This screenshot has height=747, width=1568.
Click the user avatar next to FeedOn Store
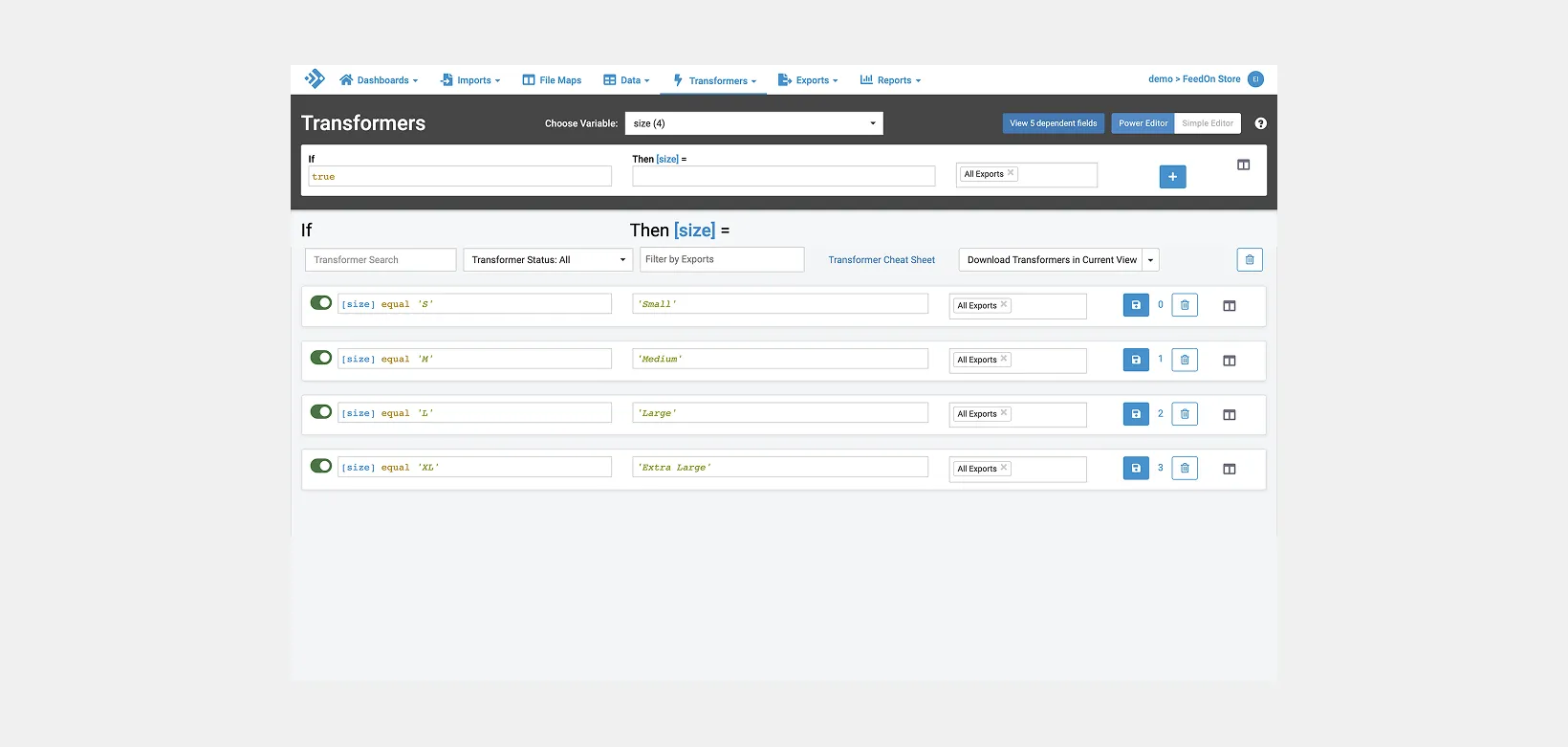click(1255, 79)
